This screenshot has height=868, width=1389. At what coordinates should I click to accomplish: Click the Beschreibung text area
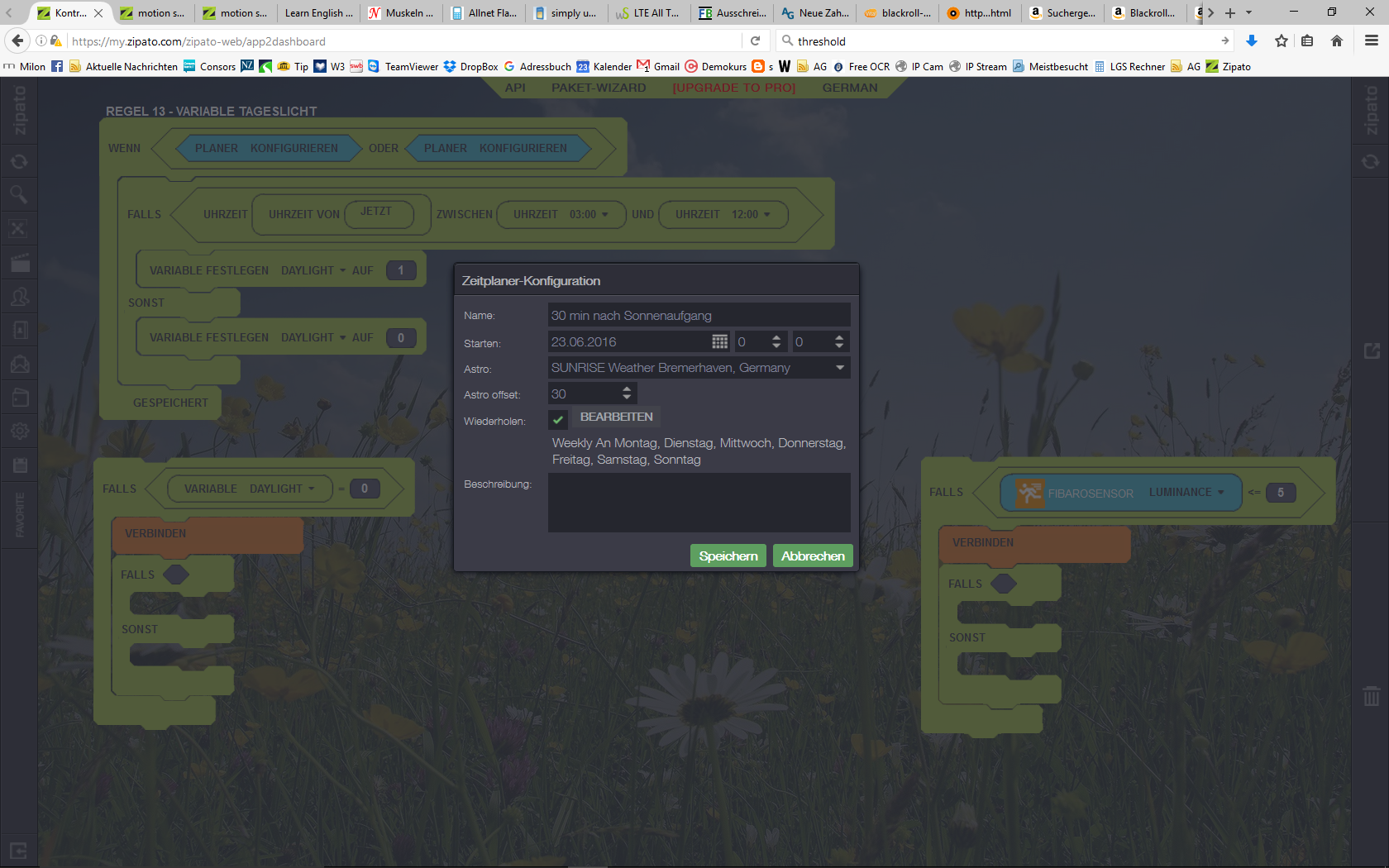point(699,503)
